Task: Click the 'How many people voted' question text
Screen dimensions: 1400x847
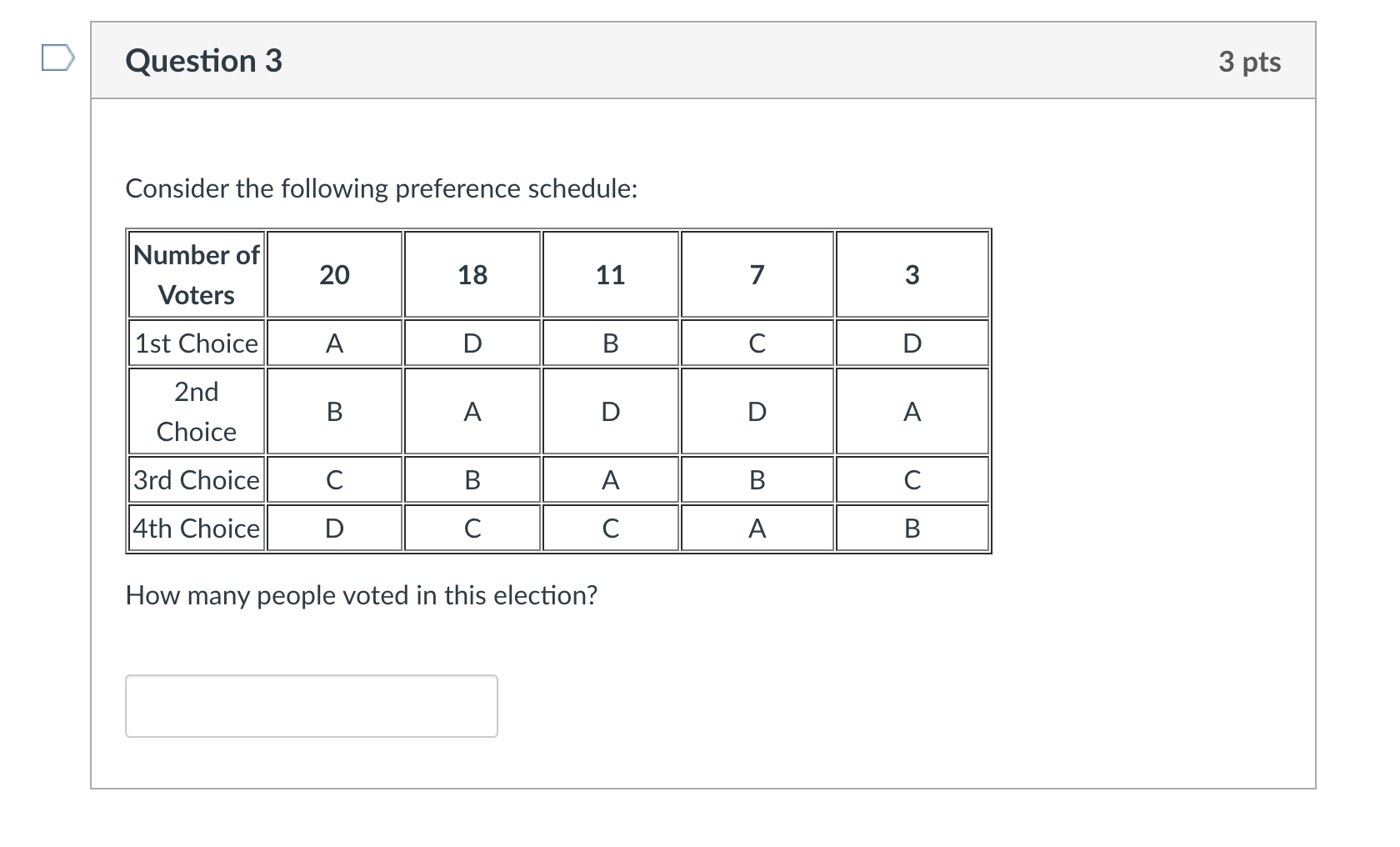Action: 362,595
